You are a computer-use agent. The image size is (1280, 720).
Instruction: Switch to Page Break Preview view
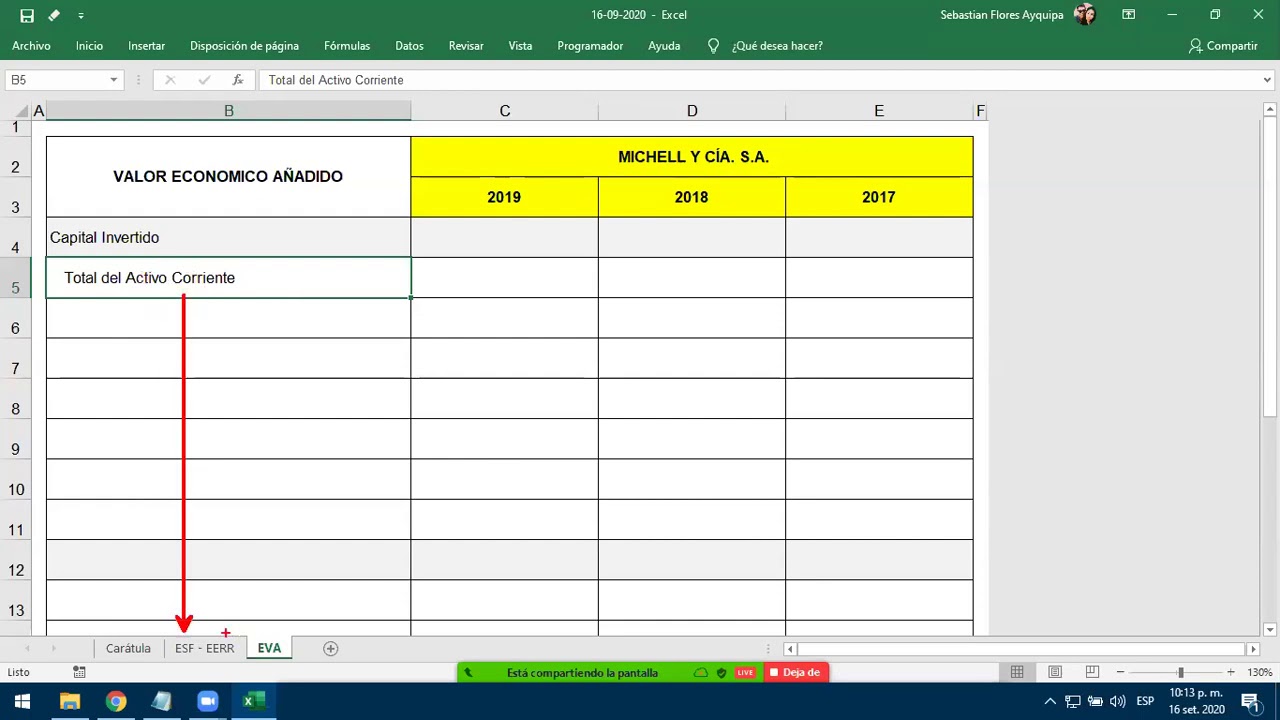[x=1092, y=672]
